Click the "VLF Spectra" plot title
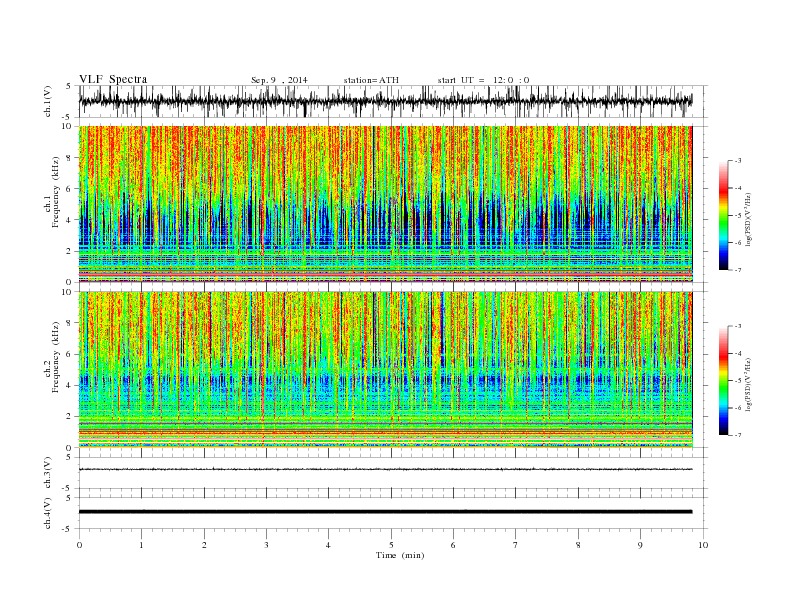Viewport: 792px width, 612px height. (x=113, y=79)
